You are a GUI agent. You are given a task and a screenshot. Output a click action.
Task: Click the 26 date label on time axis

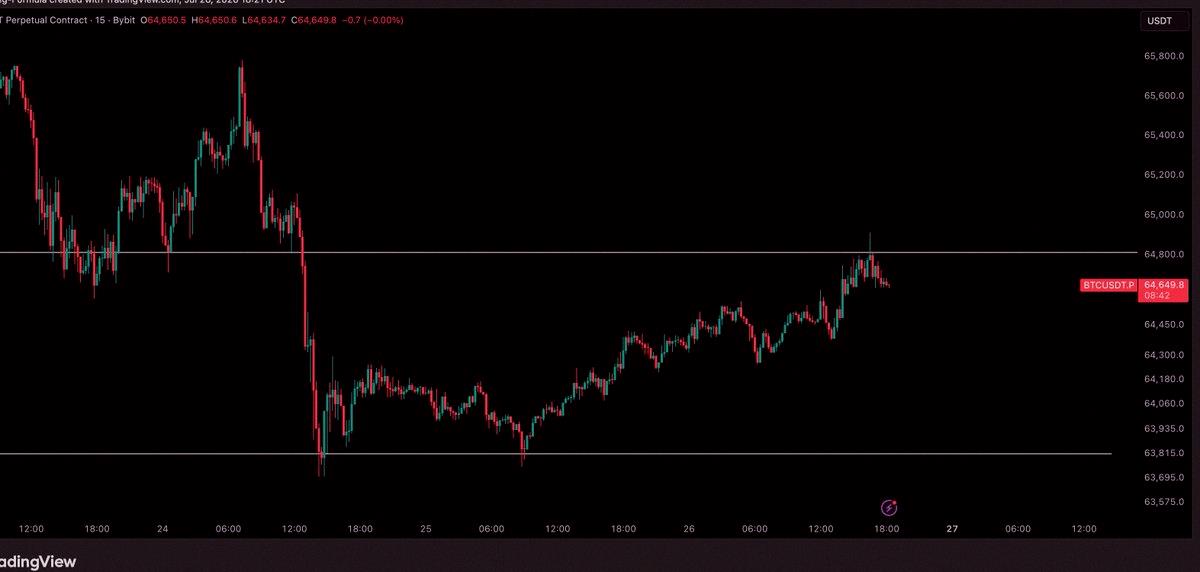689,528
